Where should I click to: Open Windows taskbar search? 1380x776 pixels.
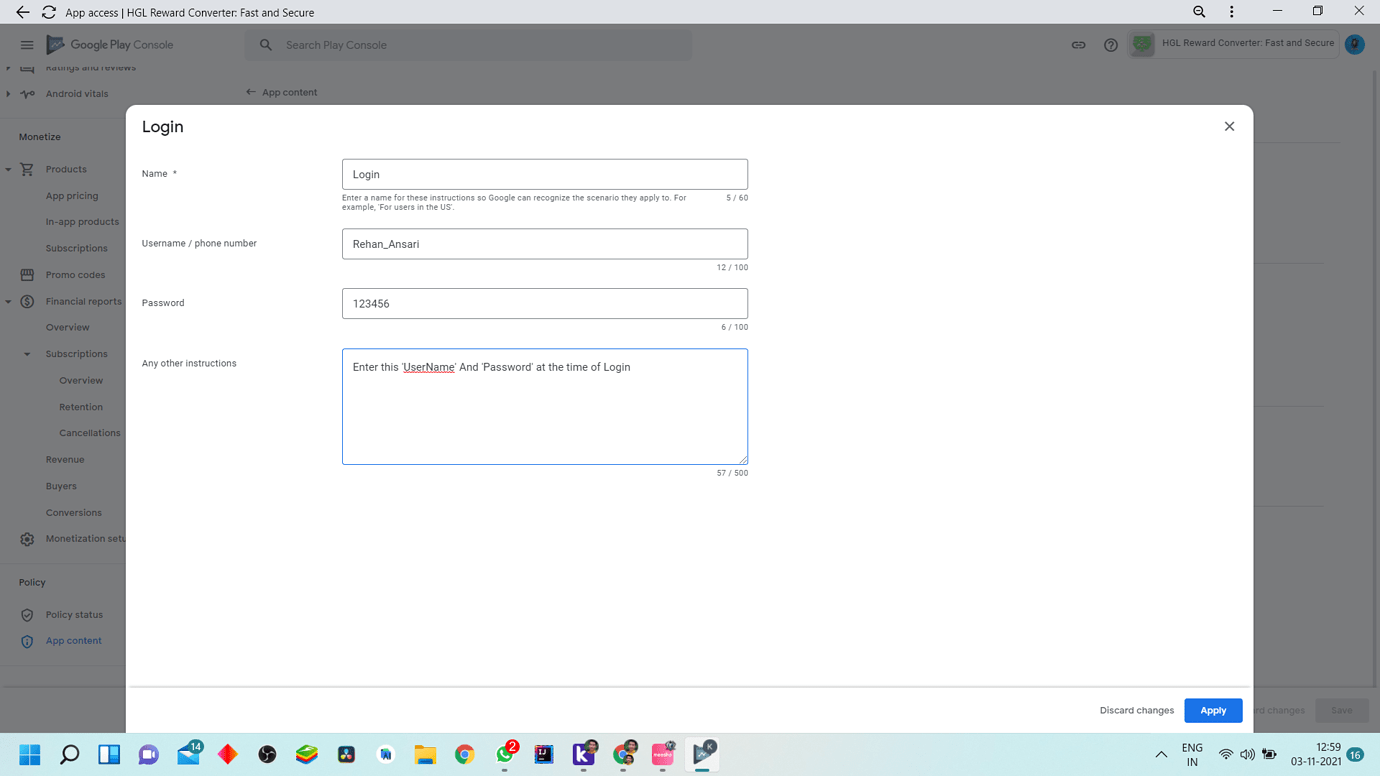point(69,754)
